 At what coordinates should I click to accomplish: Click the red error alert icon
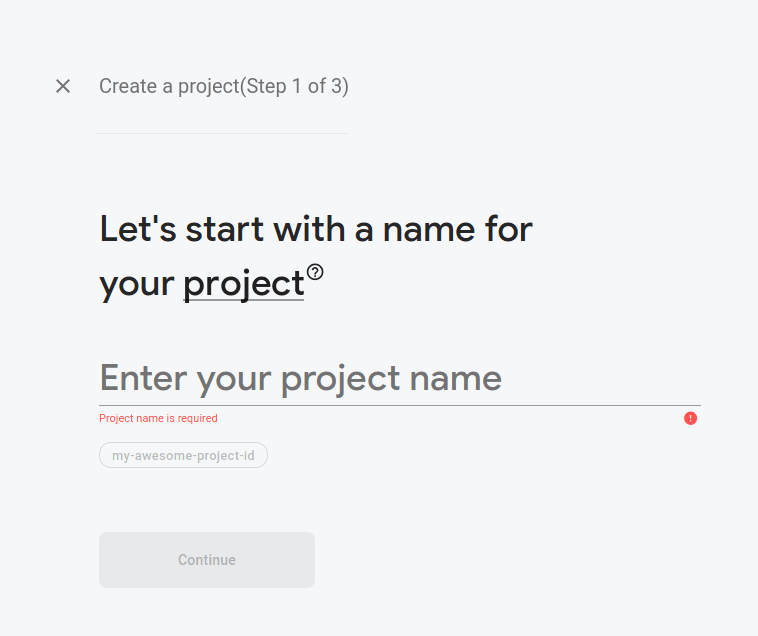[690, 418]
